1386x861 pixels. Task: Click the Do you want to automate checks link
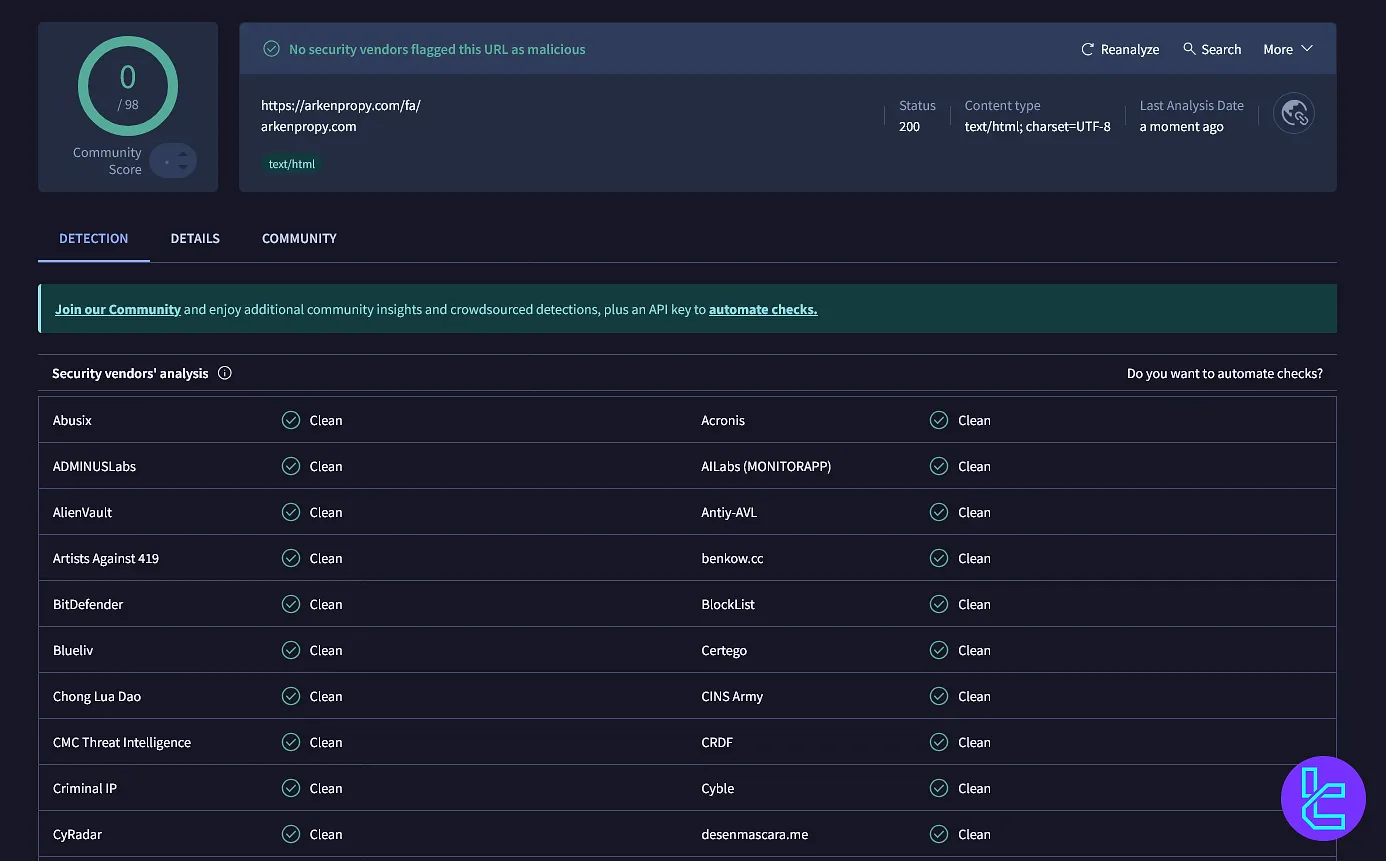(x=1224, y=373)
